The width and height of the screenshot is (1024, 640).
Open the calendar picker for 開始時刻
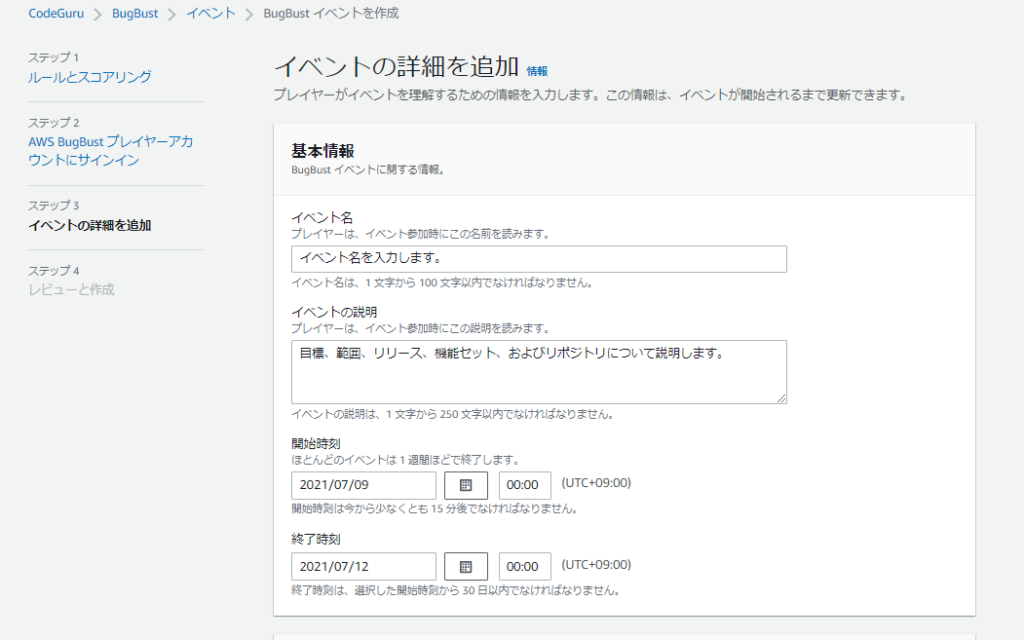[465, 485]
